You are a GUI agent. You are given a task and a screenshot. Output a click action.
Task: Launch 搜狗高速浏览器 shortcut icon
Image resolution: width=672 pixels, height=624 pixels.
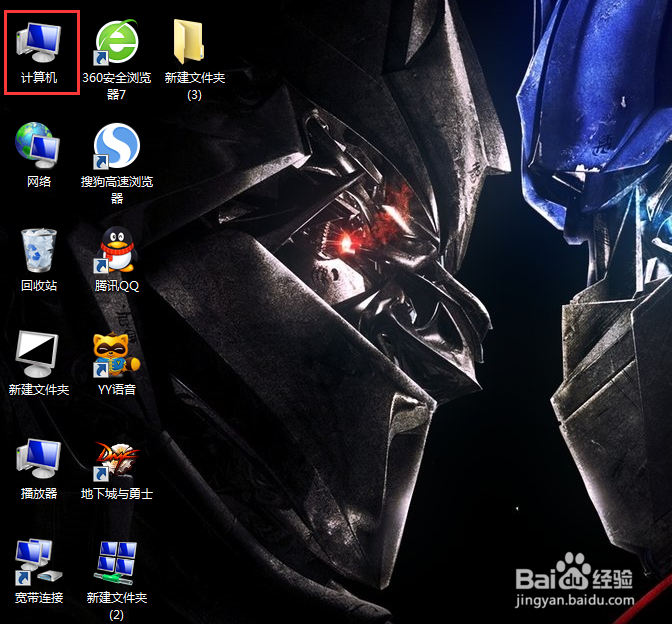[x=117, y=146]
